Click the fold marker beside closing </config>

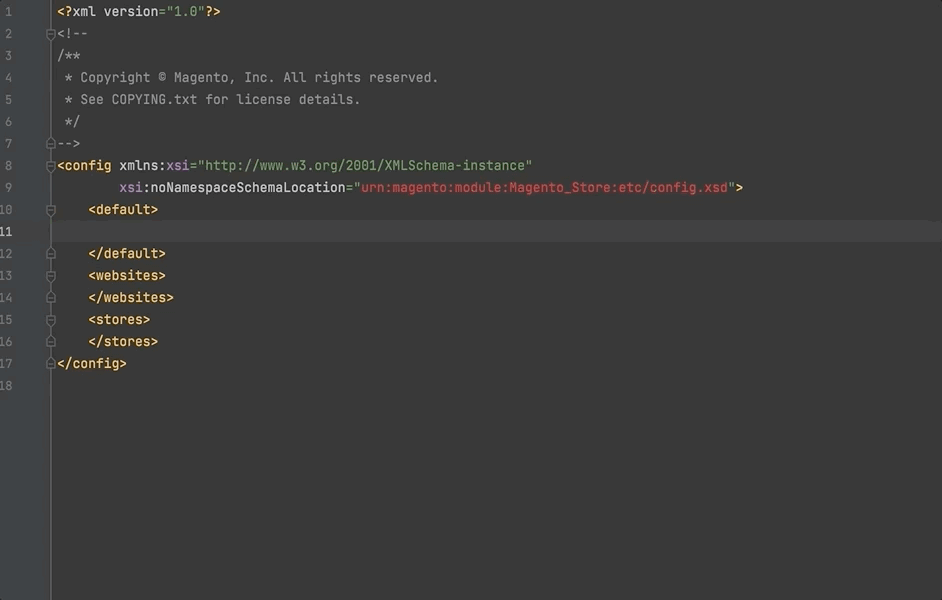(51, 364)
